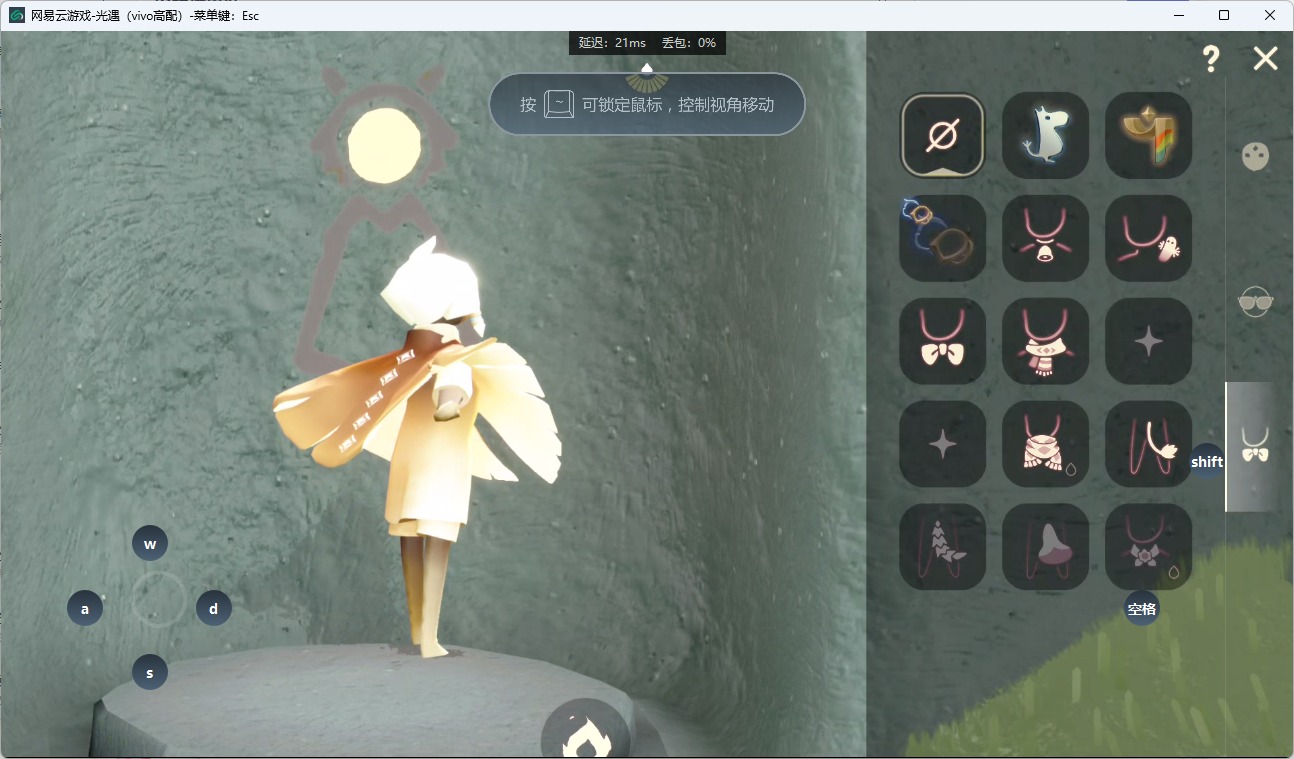Equip the white Moomin creature accessory
Image resolution: width=1294 pixels, height=759 pixels.
pos(1045,135)
